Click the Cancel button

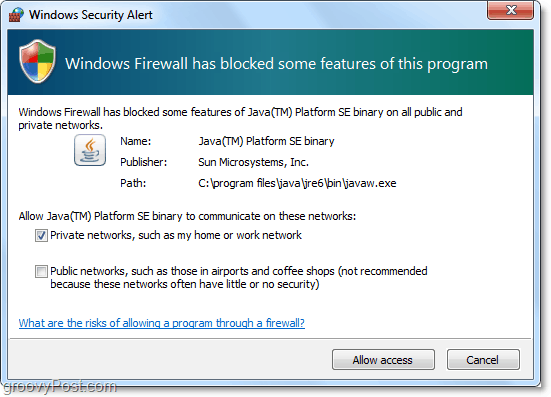tap(483, 360)
